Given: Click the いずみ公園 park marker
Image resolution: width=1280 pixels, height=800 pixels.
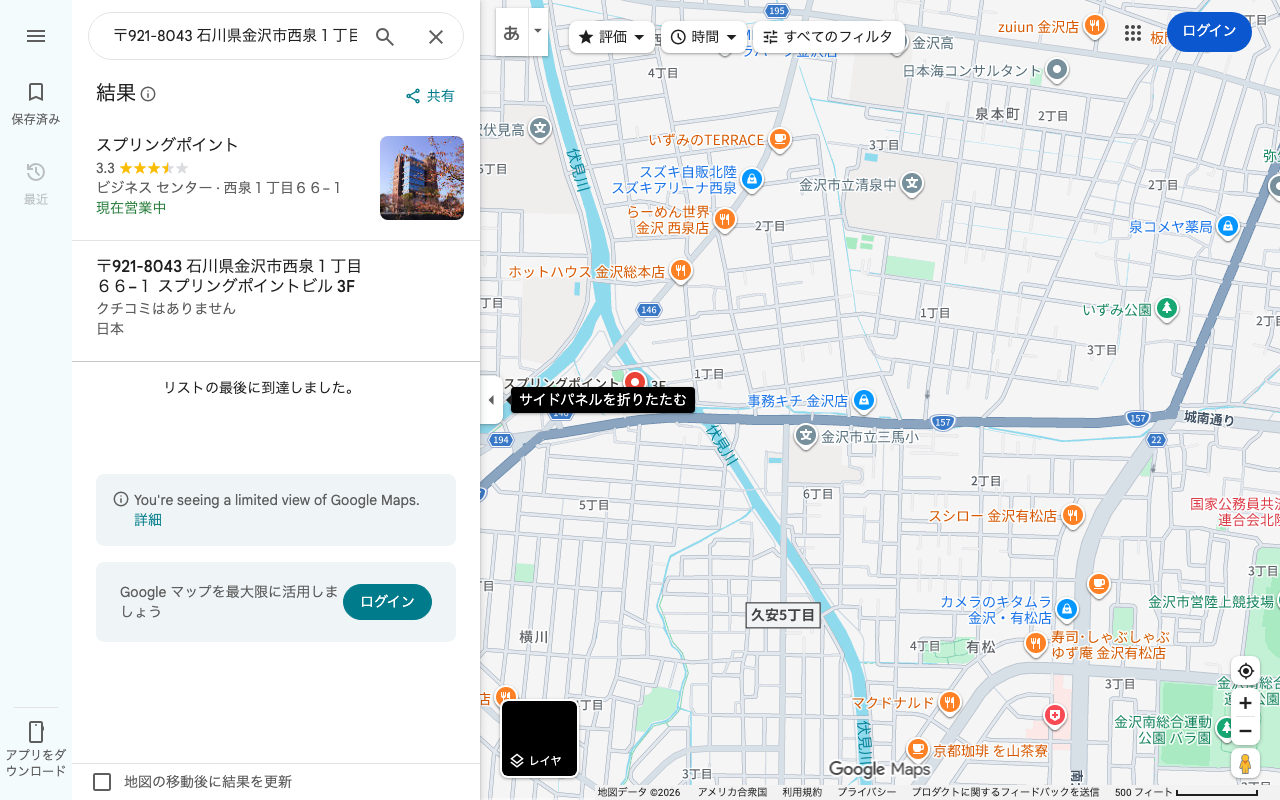Looking at the screenshot, I should (x=1167, y=309).
